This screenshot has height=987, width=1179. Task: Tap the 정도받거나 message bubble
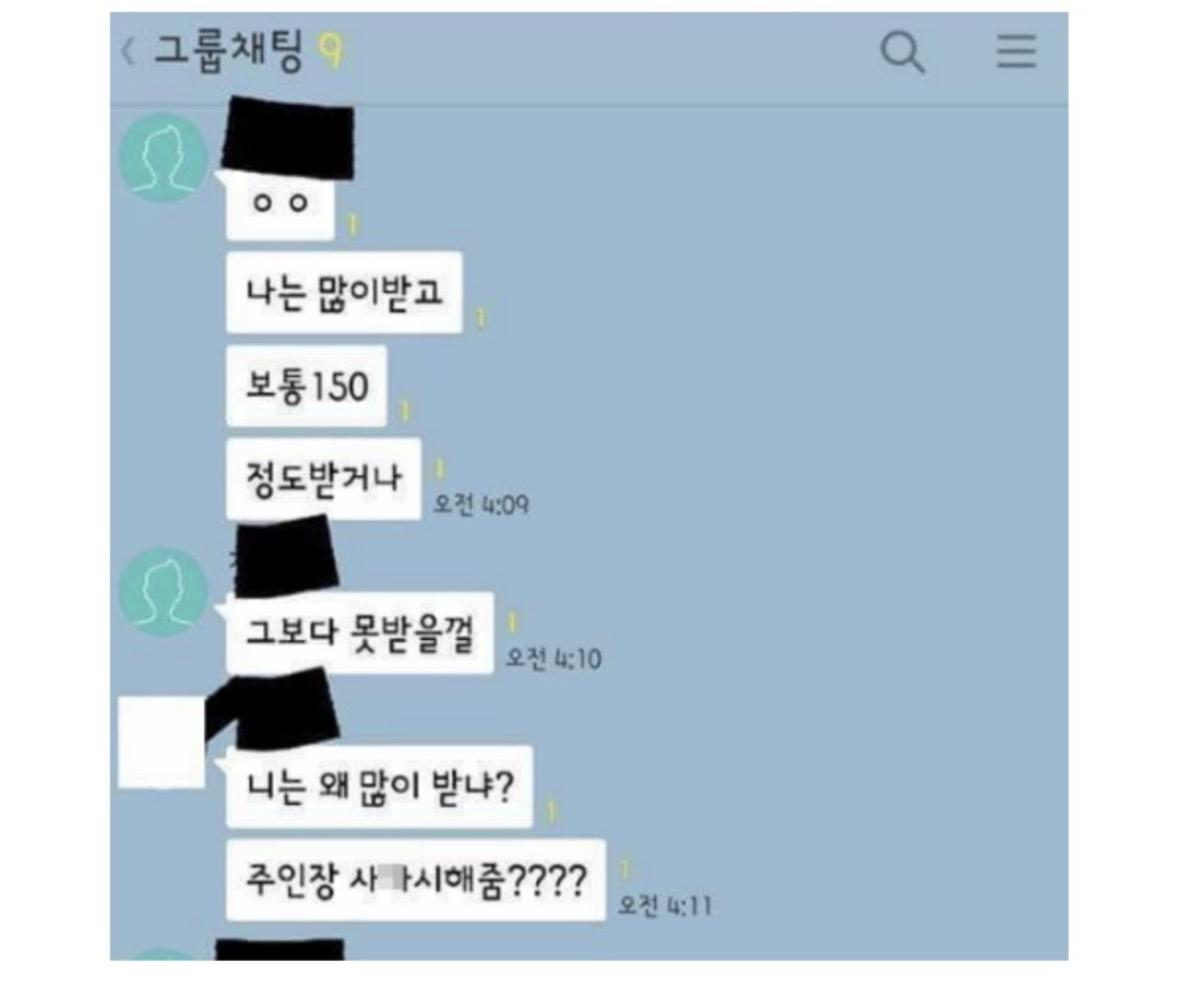coord(323,480)
